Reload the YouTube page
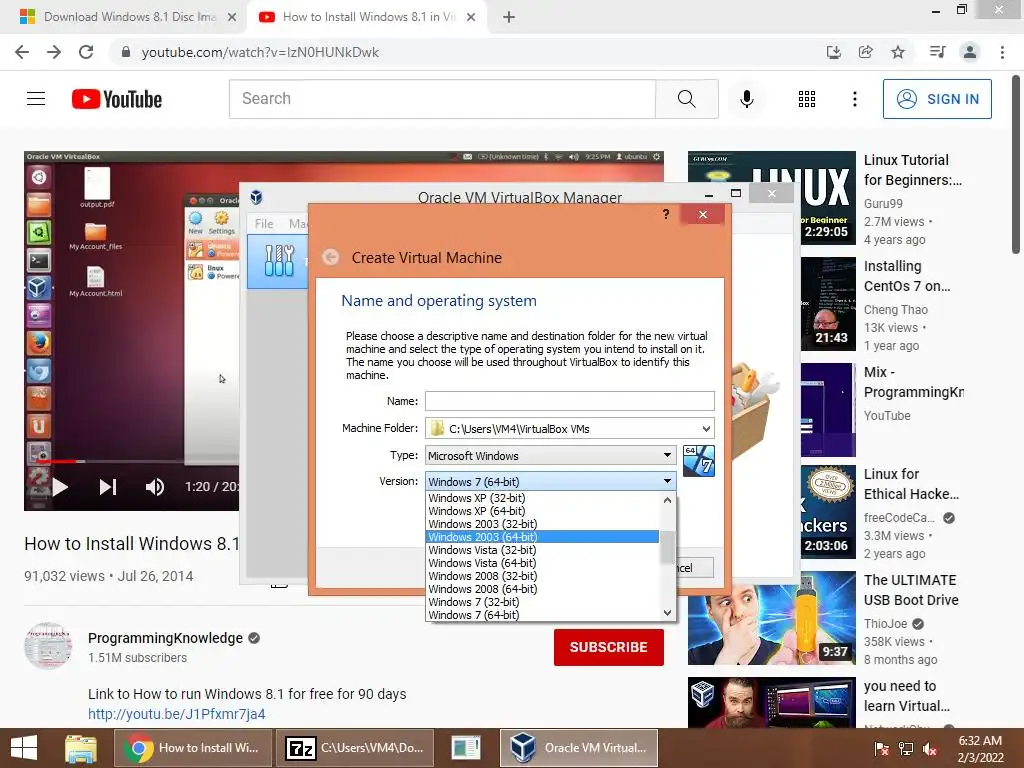Viewport: 1024px width, 768px height. click(x=86, y=52)
